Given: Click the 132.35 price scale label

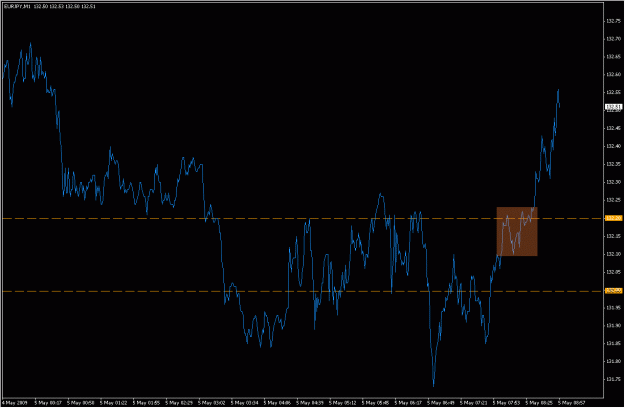Looking at the screenshot, I should 613,164.
